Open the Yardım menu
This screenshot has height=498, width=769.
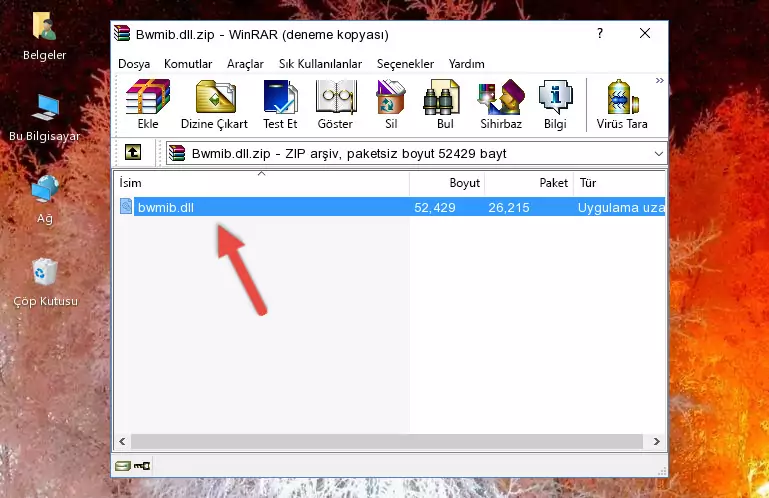point(466,64)
